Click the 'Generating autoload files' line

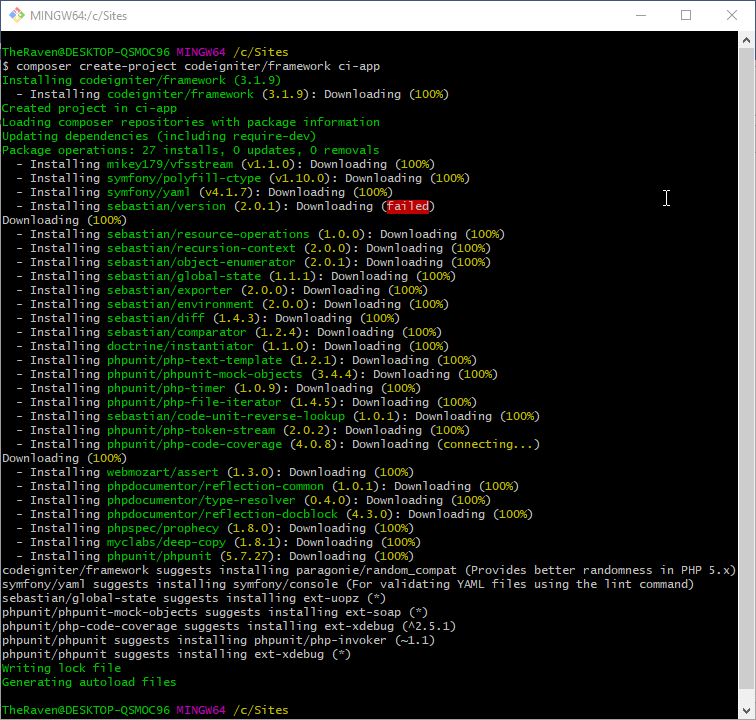pyautogui.click(x=89, y=682)
